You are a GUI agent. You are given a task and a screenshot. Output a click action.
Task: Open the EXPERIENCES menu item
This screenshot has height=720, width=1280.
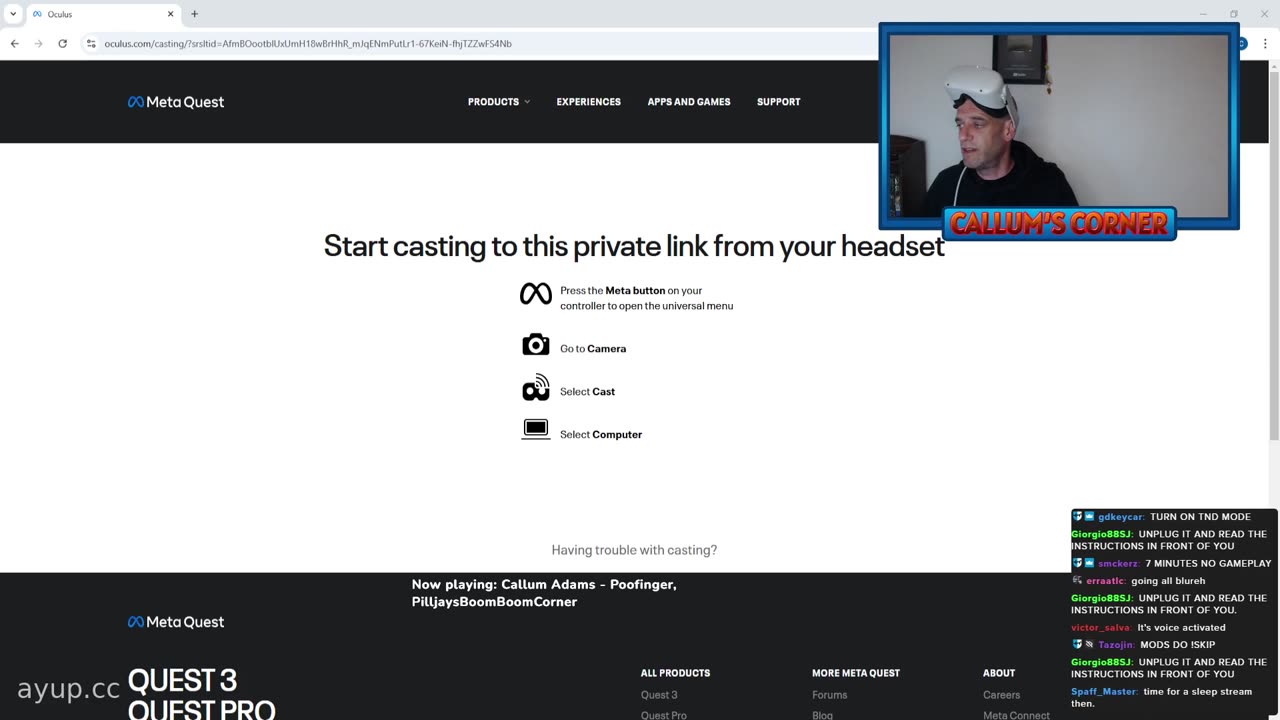click(x=589, y=102)
